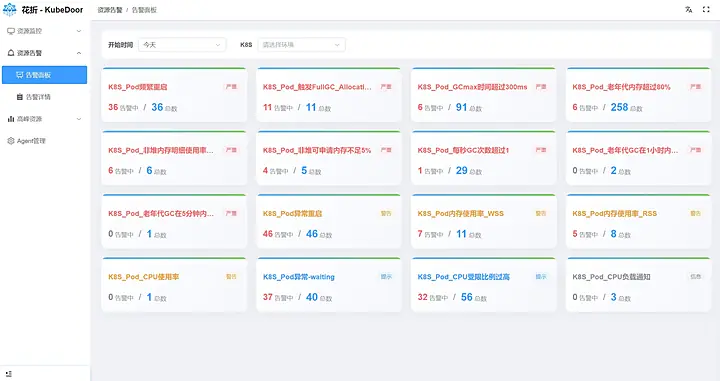Click total count 91 on GCmax card
720x381 pixels.
[461, 107]
